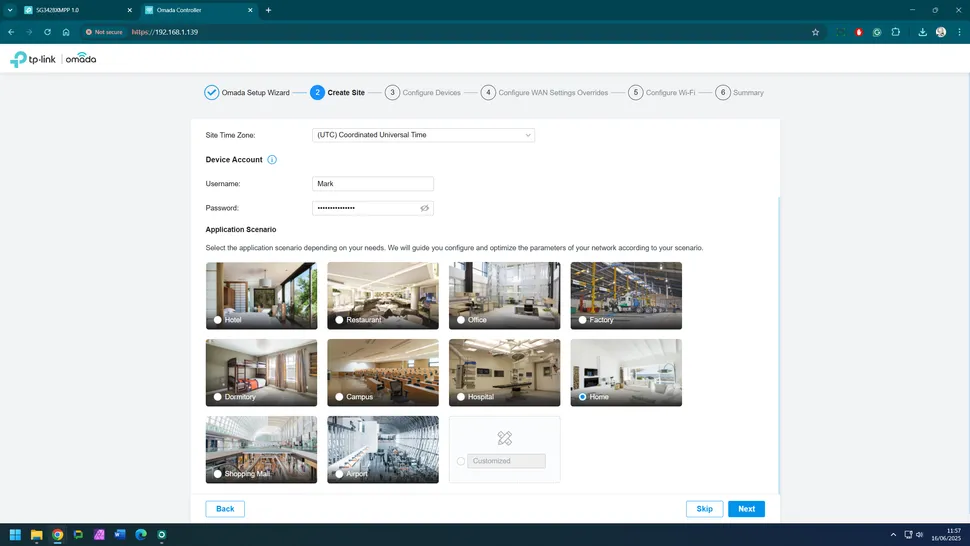The width and height of the screenshot is (970, 546).
Task: Bookmark this page with the star icon
Action: (815, 32)
